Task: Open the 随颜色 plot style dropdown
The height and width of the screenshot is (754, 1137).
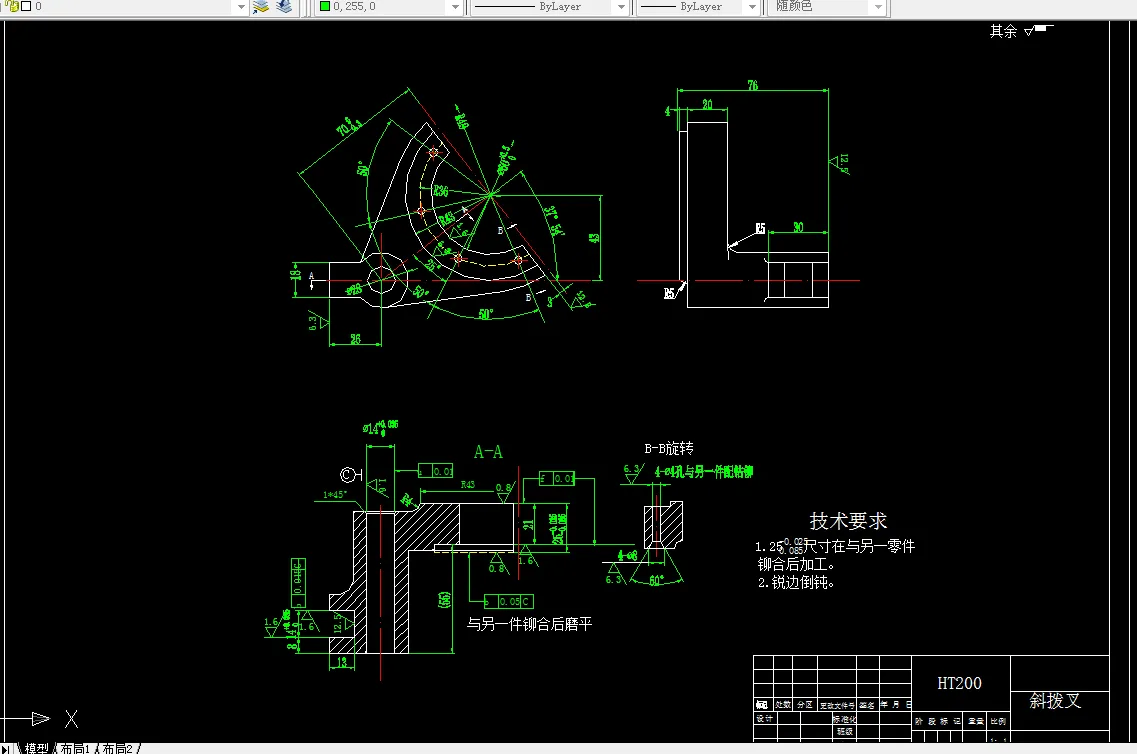Action: (x=878, y=8)
